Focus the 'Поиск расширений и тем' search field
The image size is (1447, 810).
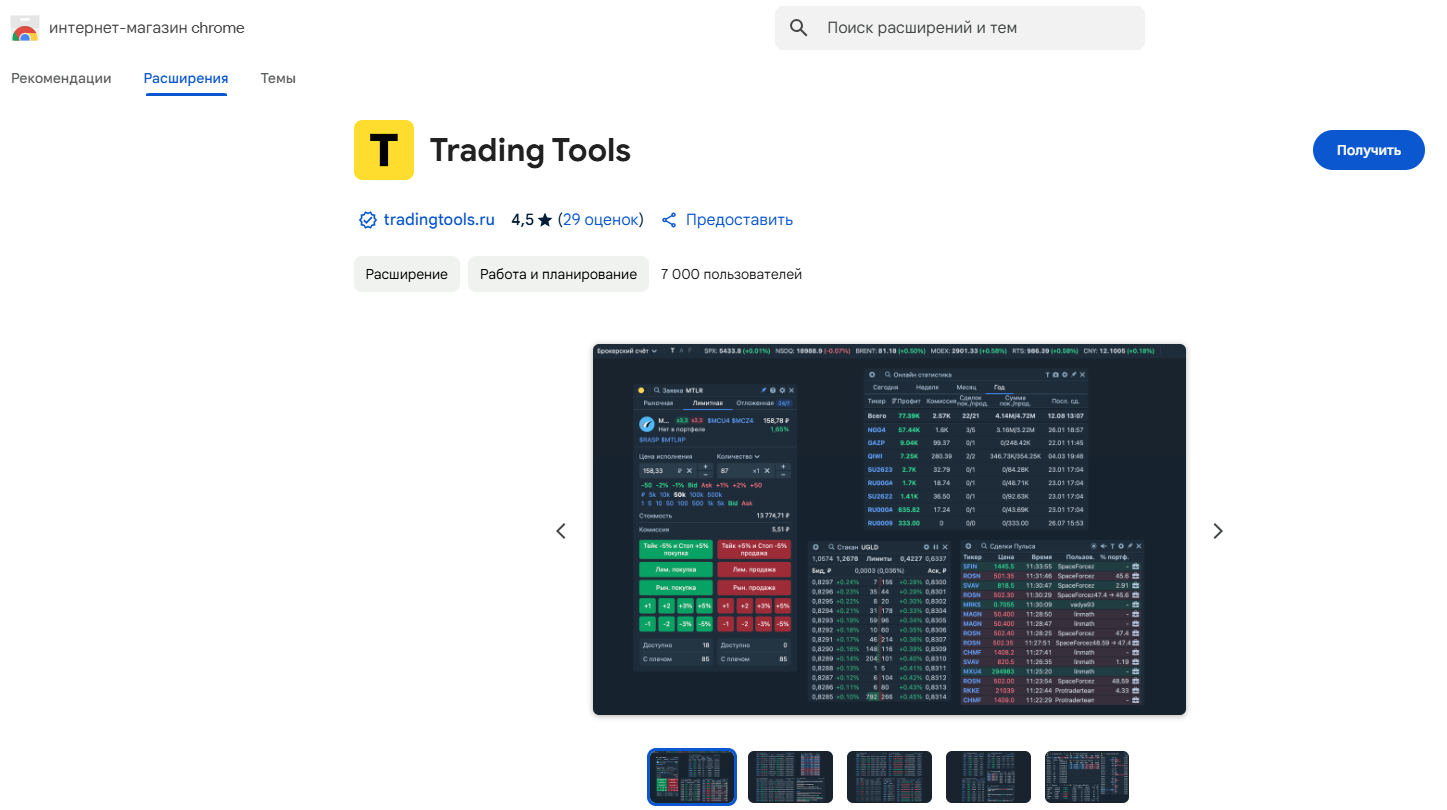coord(960,28)
